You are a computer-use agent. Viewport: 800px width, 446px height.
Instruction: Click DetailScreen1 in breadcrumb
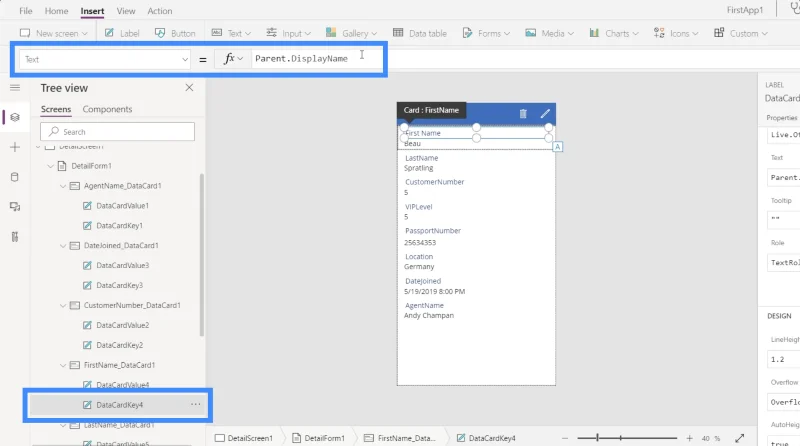click(x=244, y=438)
